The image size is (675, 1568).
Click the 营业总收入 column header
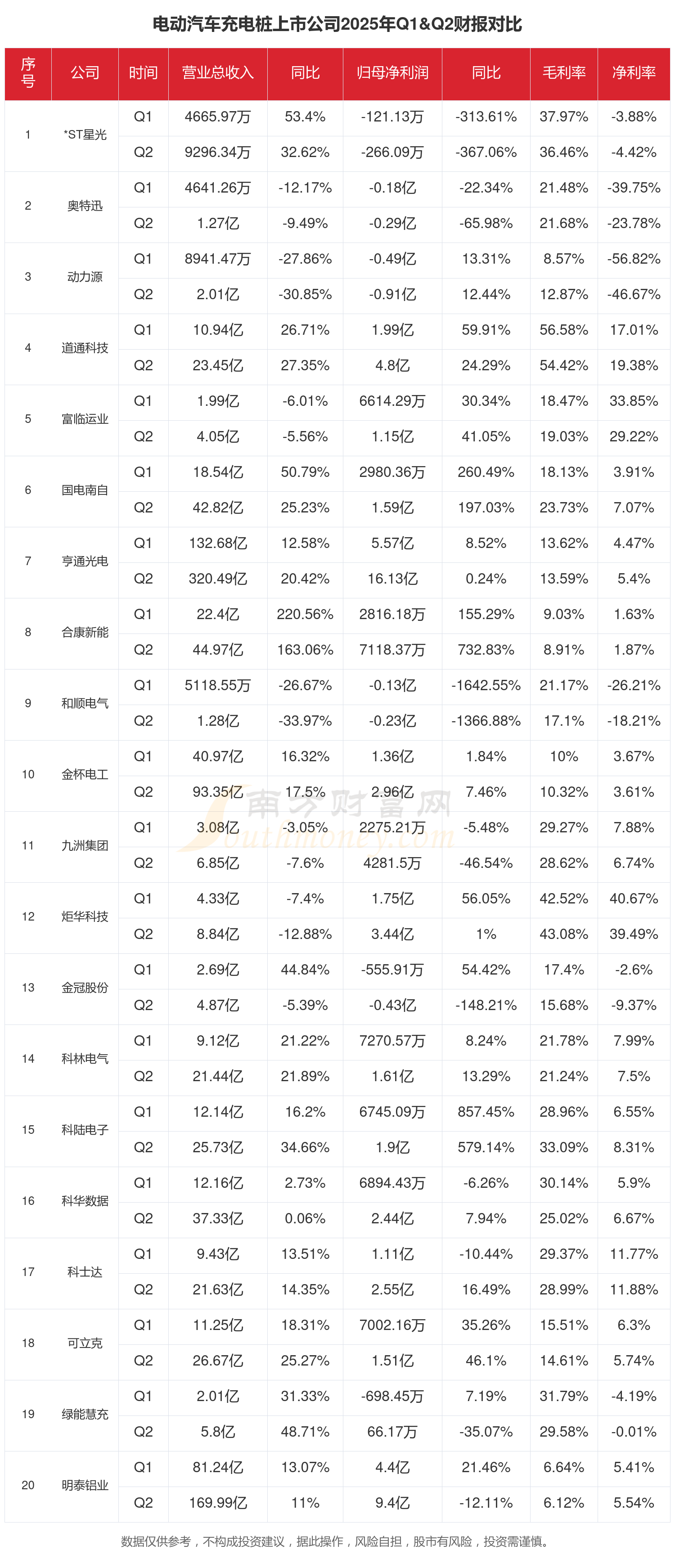(x=217, y=73)
